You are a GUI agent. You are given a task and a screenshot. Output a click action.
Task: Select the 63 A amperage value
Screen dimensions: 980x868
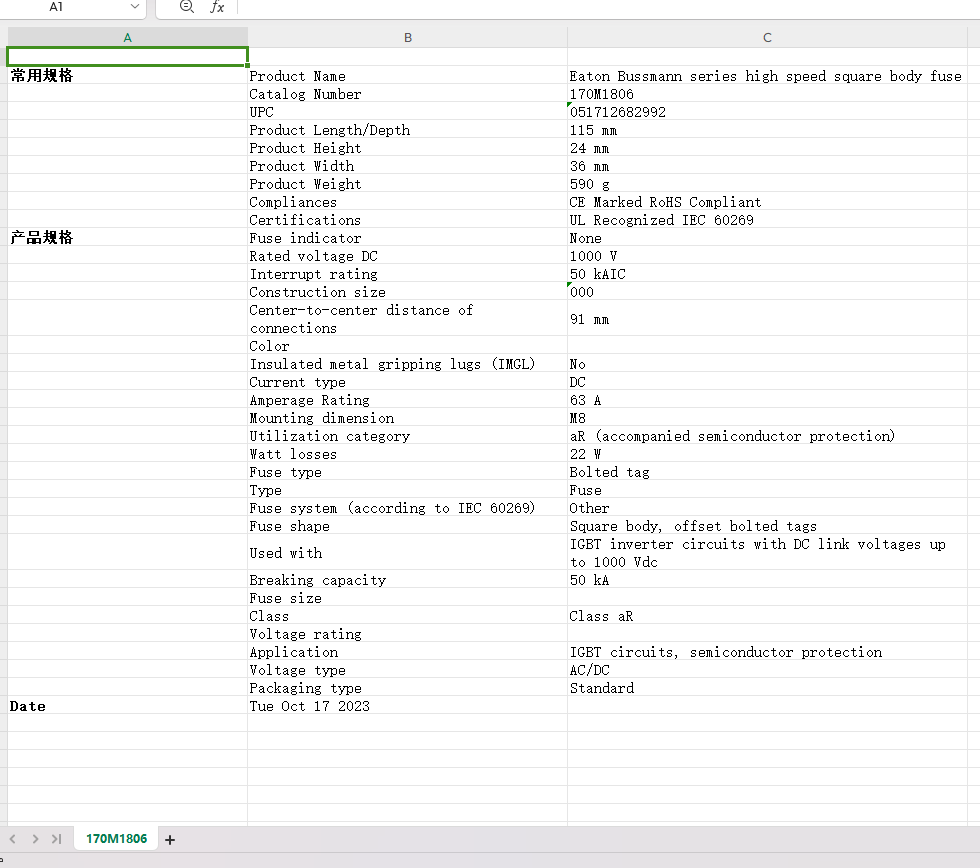pos(768,400)
